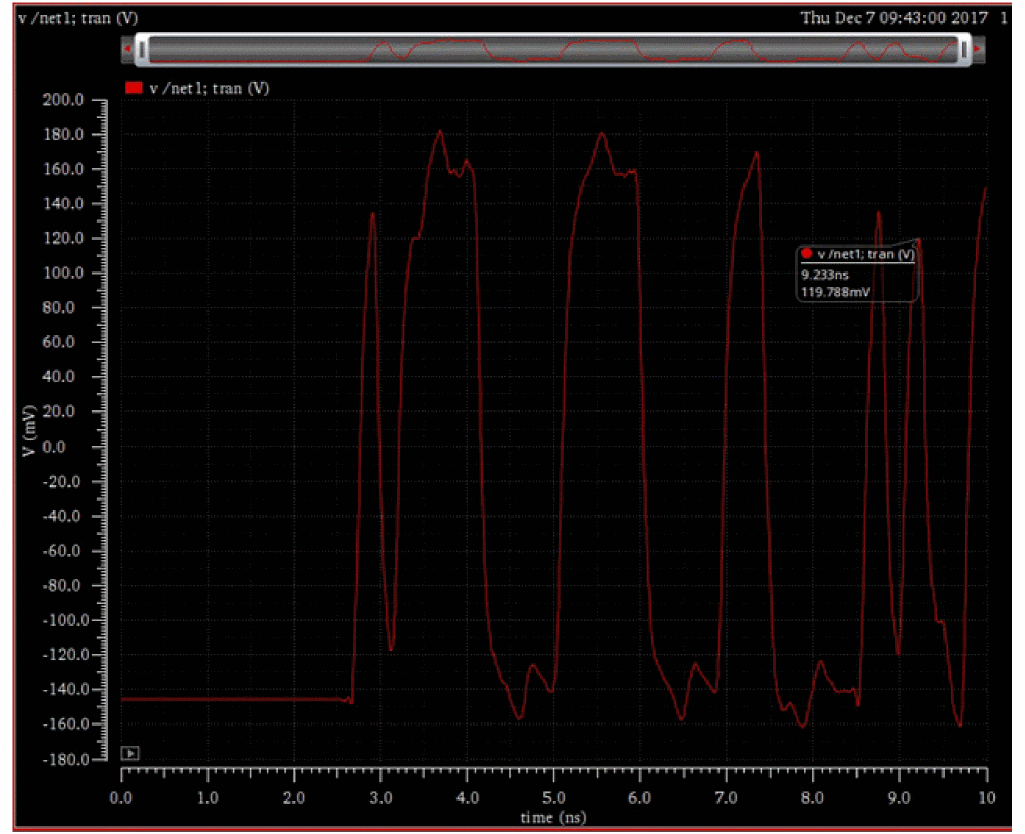Click the left grip handle of the zoom bar

(x=143, y=48)
